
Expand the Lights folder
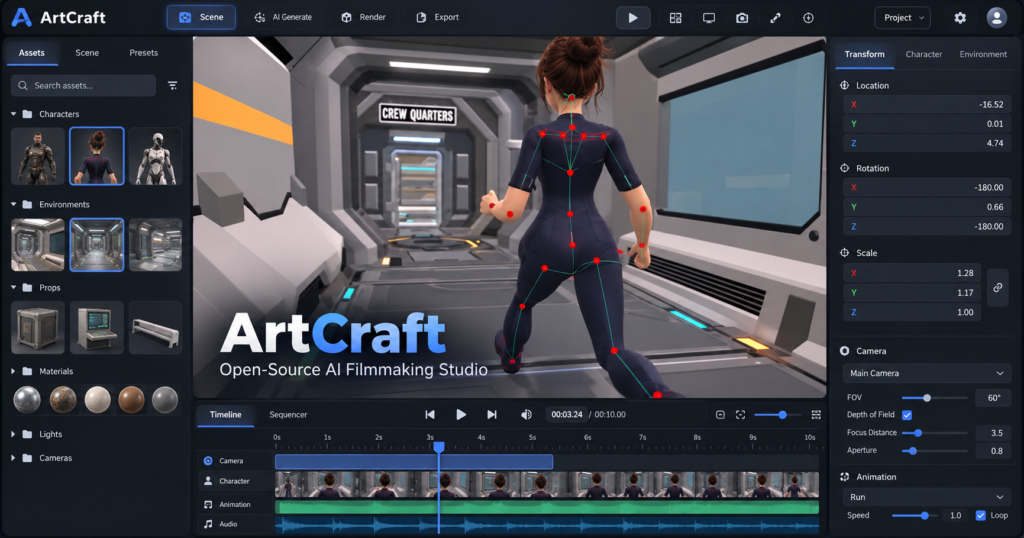pyautogui.click(x=14, y=434)
